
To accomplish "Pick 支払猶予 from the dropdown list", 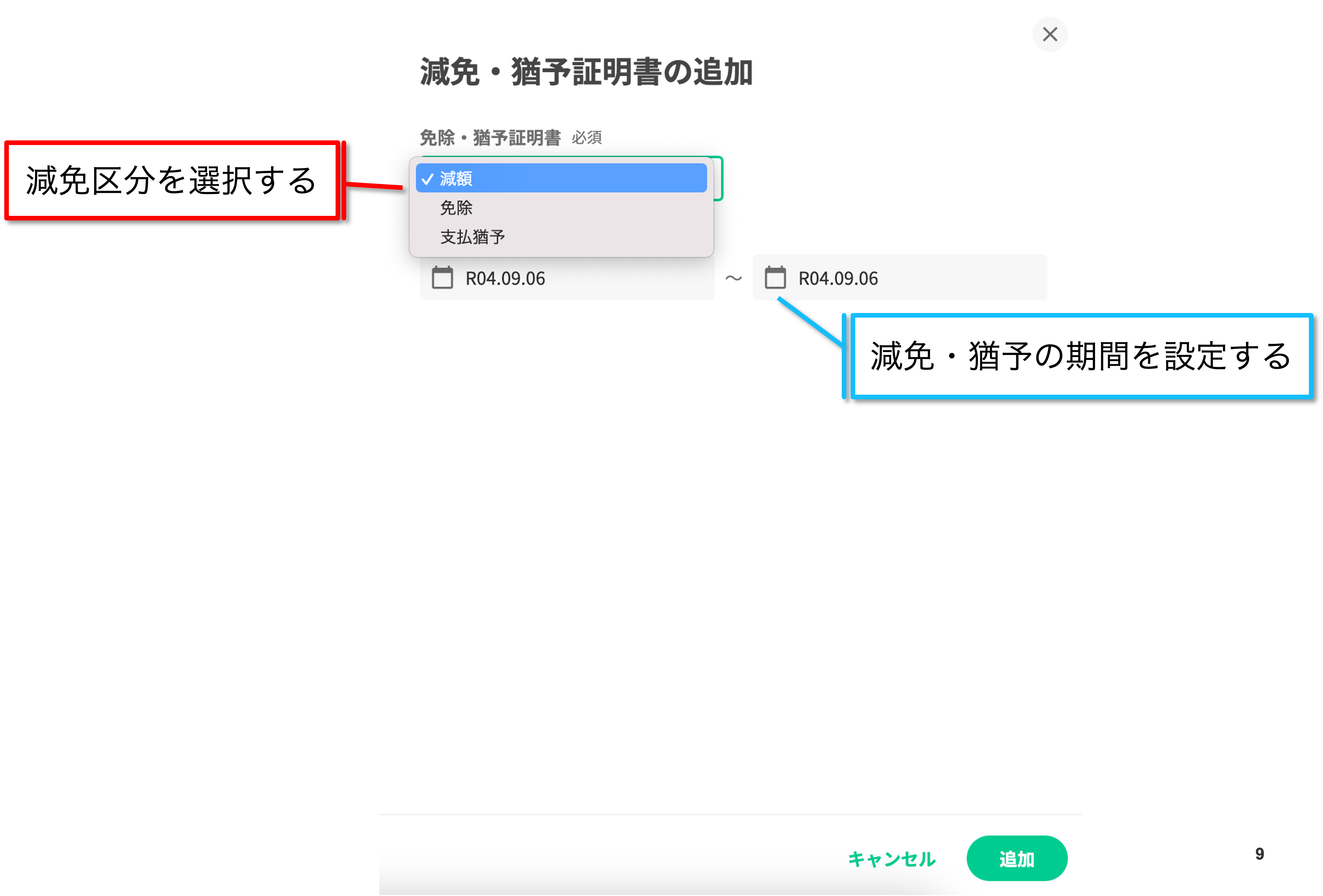I will click(x=472, y=237).
